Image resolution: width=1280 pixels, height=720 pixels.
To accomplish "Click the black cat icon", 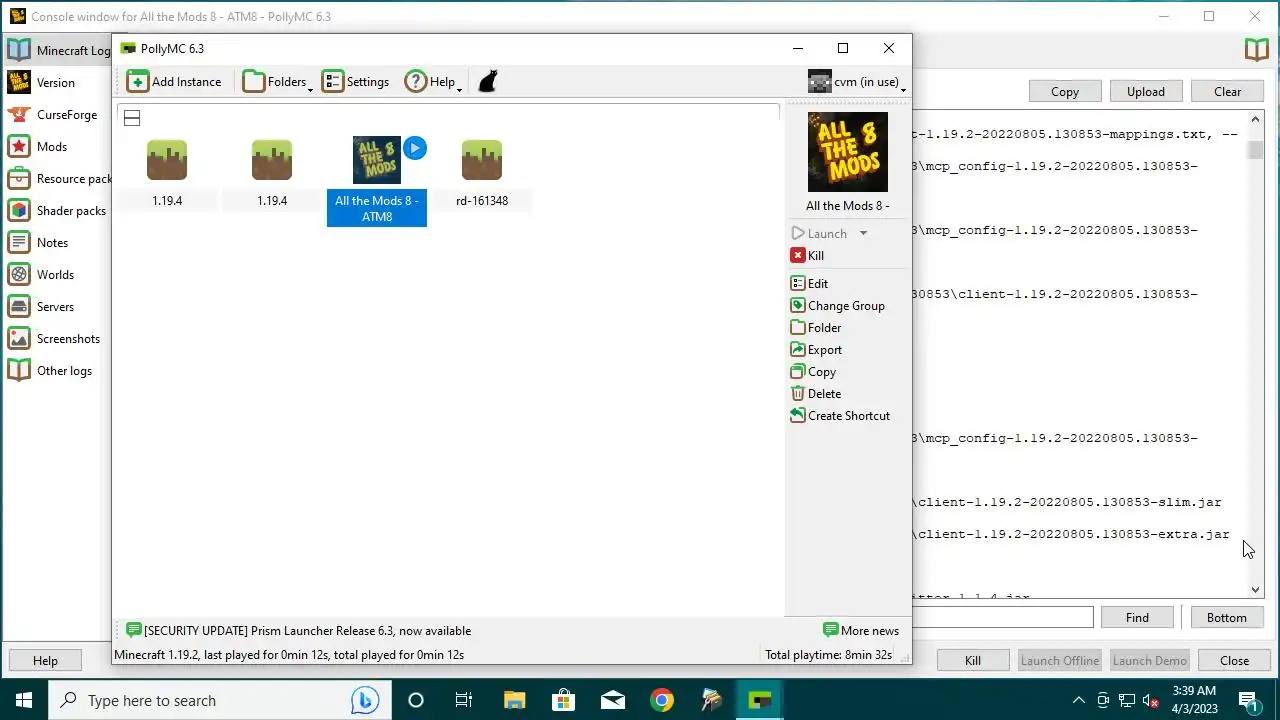I will pyautogui.click(x=487, y=82).
